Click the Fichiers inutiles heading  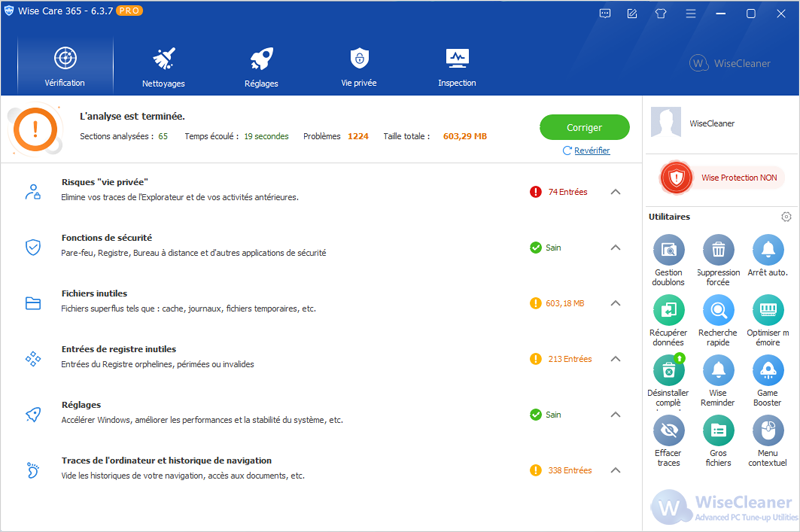(94, 293)
